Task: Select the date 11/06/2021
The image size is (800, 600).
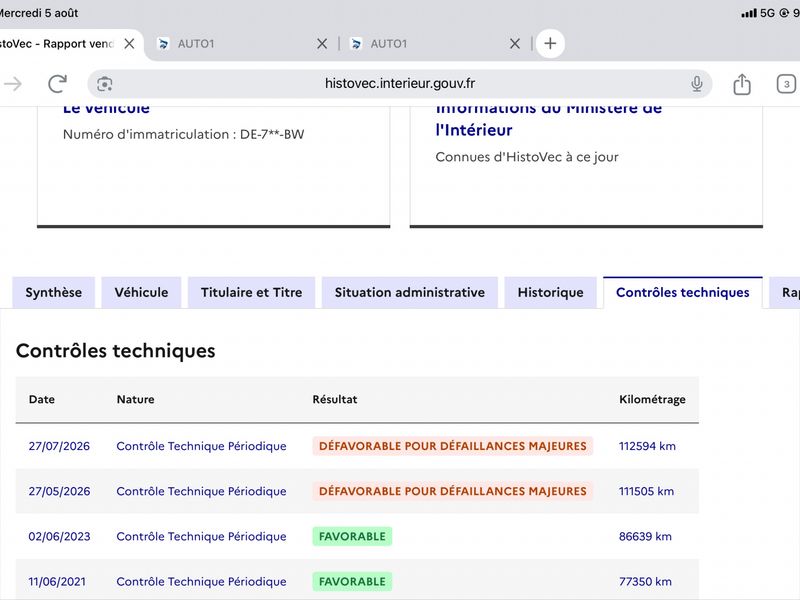Action: click(x=57, y=582)
